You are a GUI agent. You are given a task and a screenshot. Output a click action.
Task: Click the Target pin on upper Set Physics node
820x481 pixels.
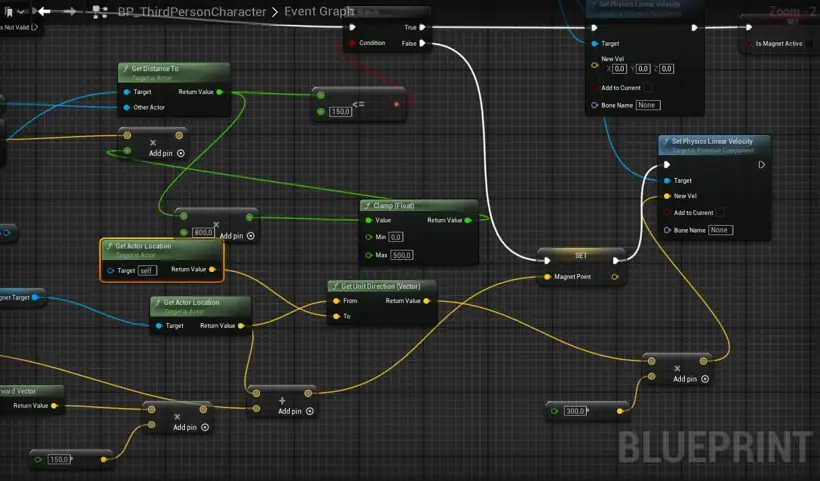click(x=595, y=43)
